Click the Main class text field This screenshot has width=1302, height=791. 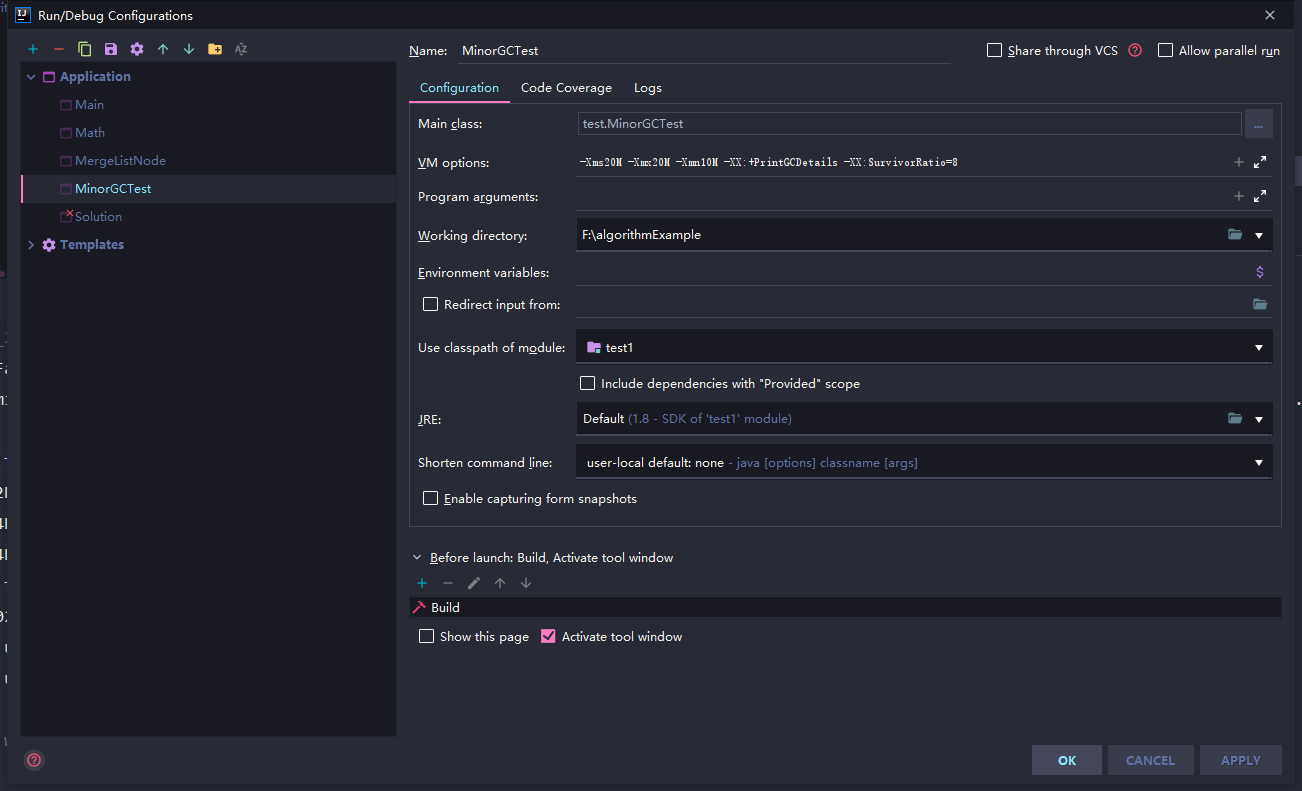pos(908,124)
